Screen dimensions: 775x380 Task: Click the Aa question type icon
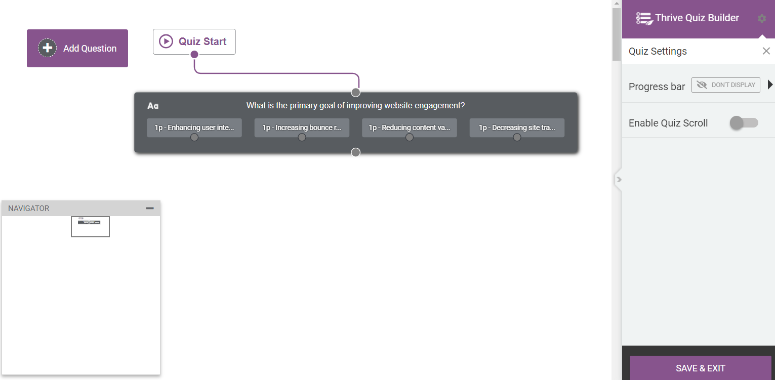coord(153,106)
